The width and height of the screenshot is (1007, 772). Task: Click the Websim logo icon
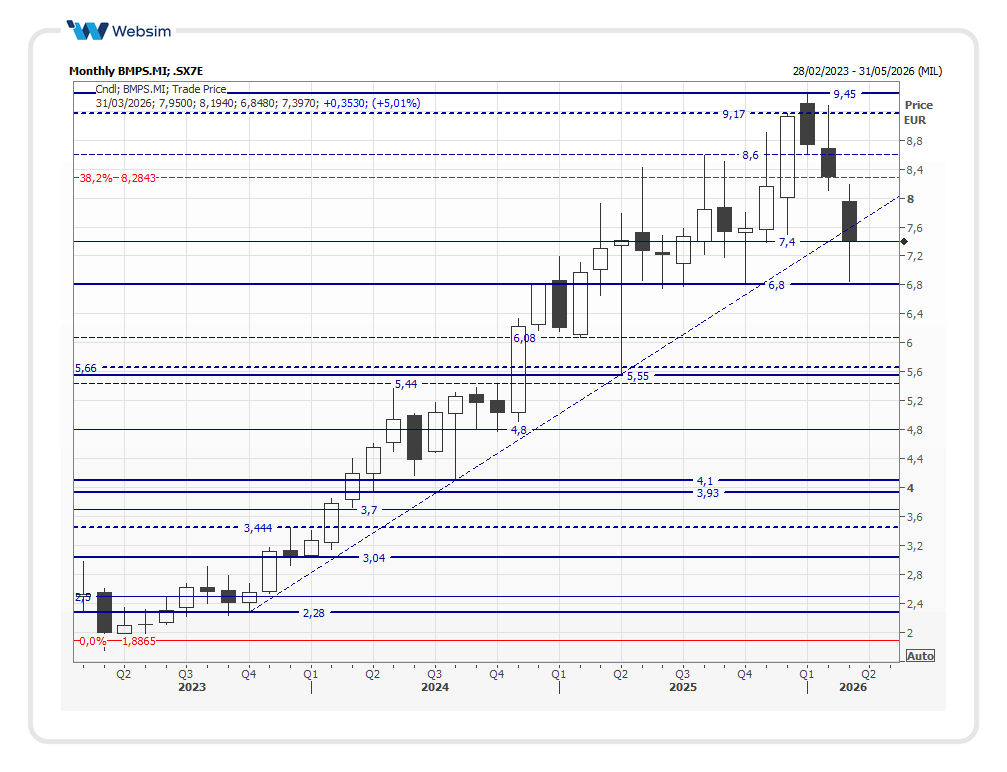(x=86, y=30)
